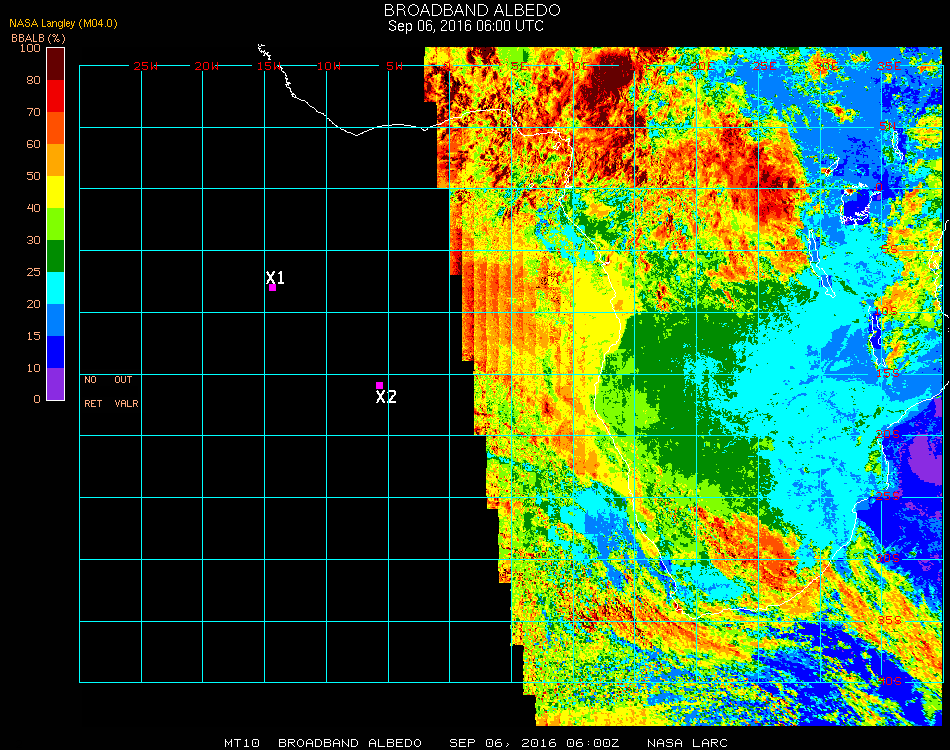Select the cyan 20–25% colorbar segment

click(56, 287)
